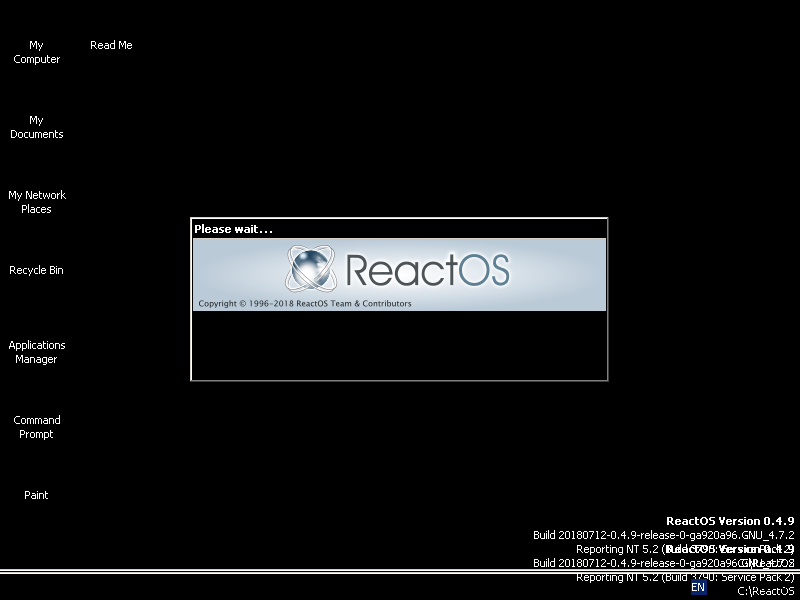Select the Paint icon label
The height and width of the screenshot is (600, 800).
point(36,494)
